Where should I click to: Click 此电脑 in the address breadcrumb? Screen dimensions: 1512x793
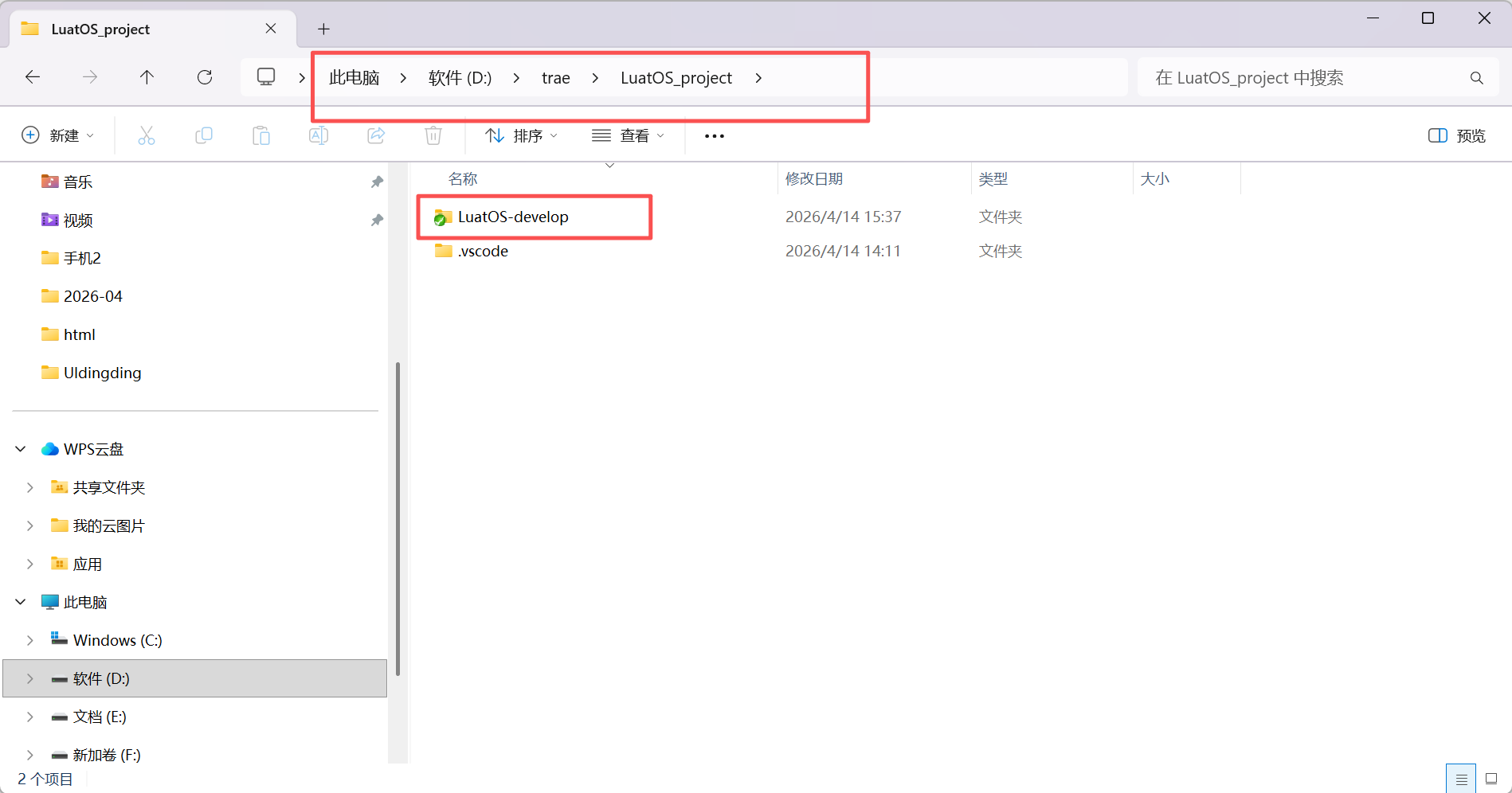354,77
